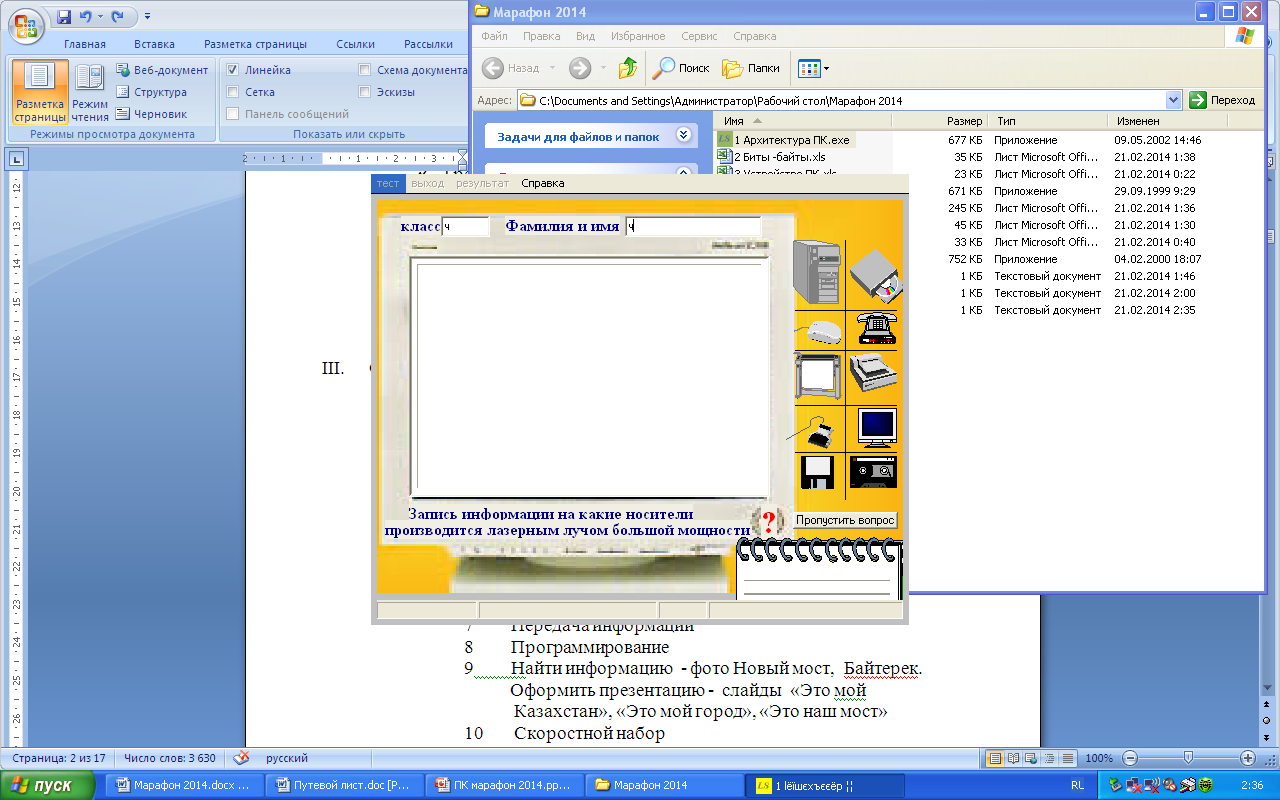Image resolution: width=1280 pixels, height=800 pixels.
Task: Toggle the Папки folders pane button
Action: coord(751,68)
